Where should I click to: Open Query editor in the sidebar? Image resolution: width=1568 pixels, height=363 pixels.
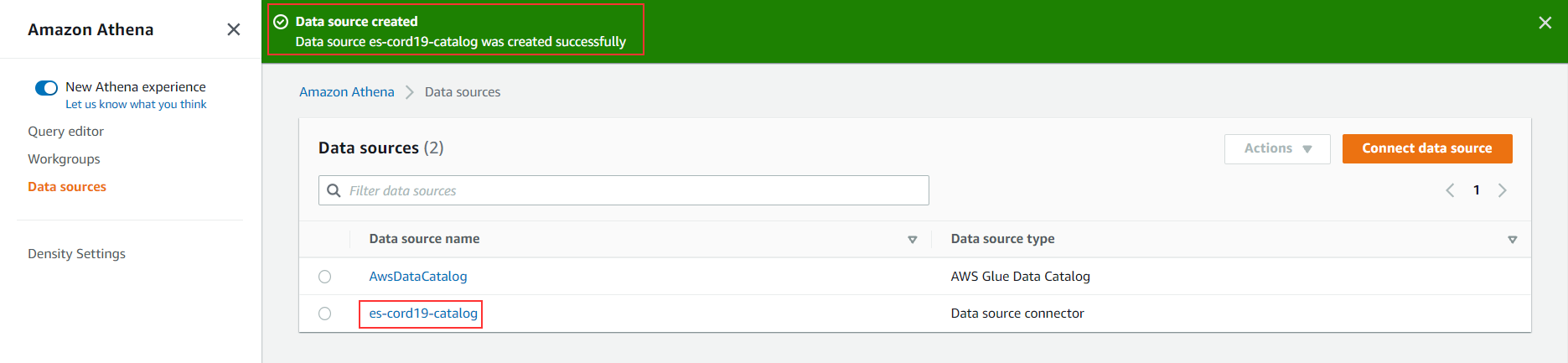coord(66,132)
